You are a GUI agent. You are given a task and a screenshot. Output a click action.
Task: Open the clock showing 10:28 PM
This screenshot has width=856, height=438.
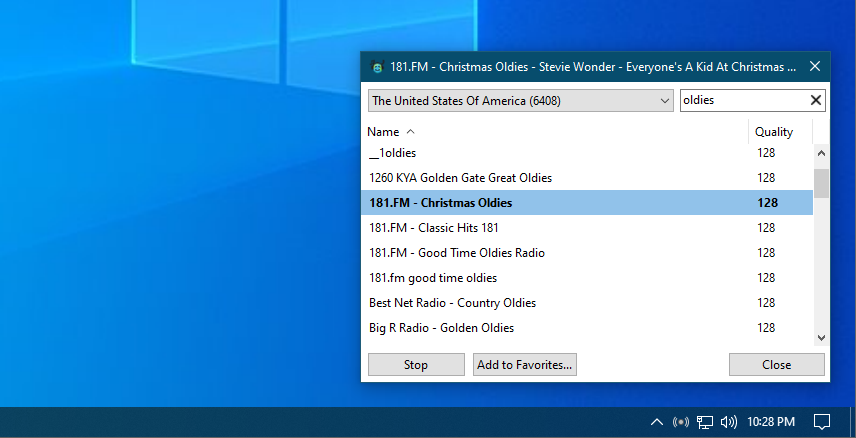click(771, 422)
